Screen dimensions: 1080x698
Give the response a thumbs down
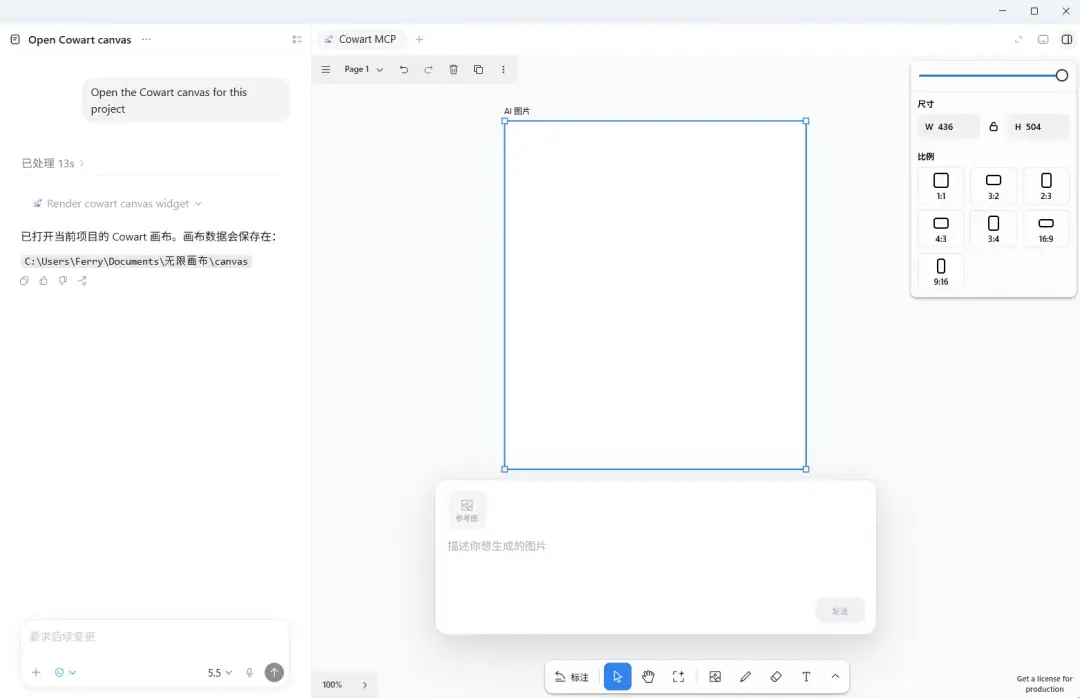pyautogui.click(x=63, y=280)
